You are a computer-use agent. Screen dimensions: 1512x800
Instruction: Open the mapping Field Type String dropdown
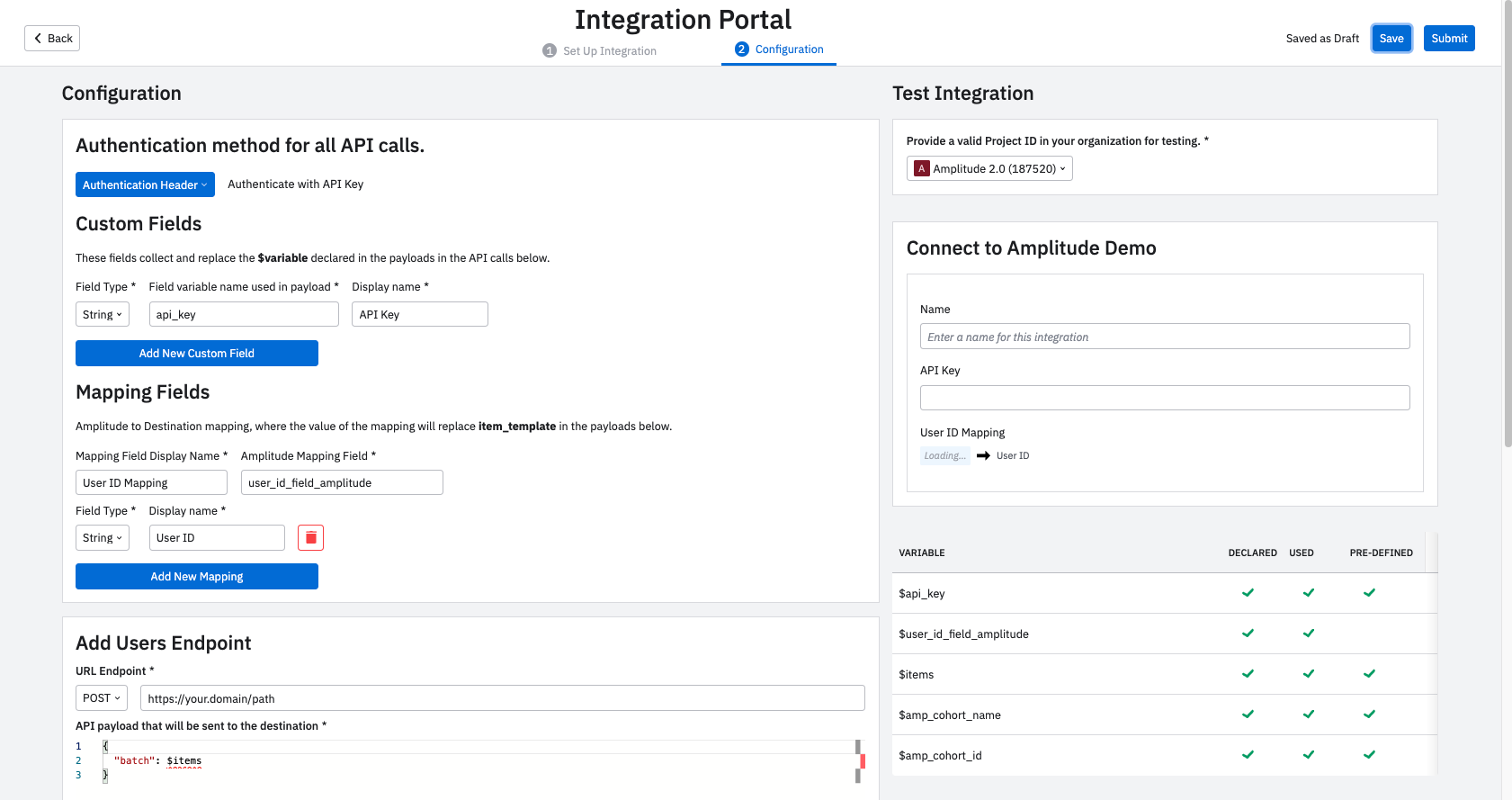(x=103, y=538)
